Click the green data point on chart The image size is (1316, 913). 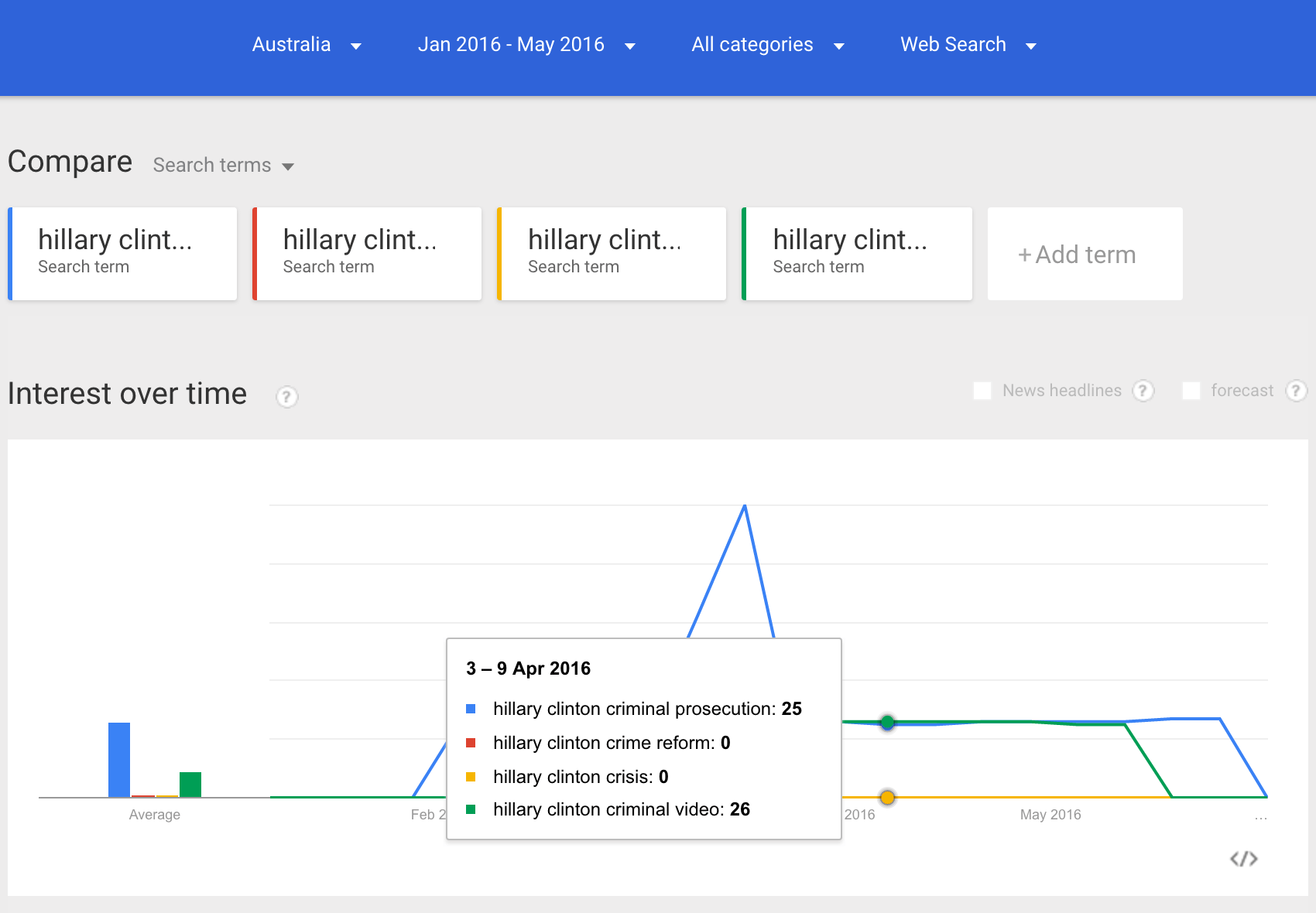coord(888,722)
